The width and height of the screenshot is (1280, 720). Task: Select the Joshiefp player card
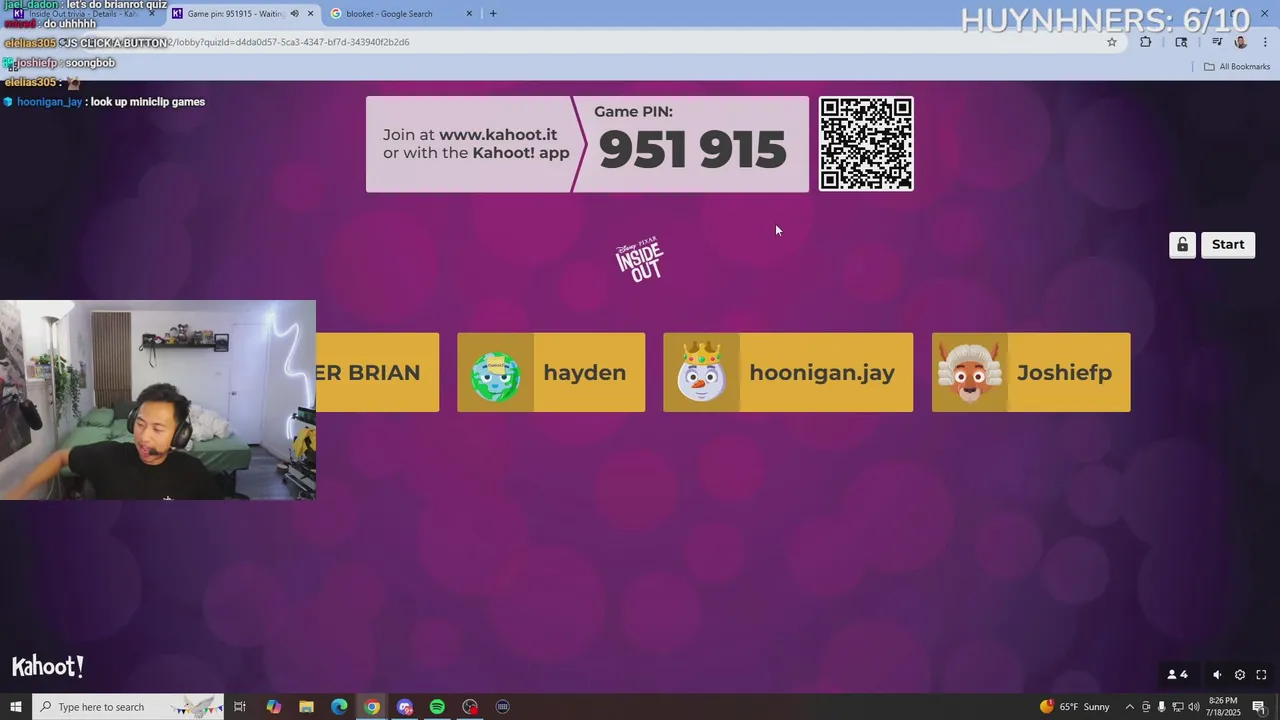[1031, 372]
